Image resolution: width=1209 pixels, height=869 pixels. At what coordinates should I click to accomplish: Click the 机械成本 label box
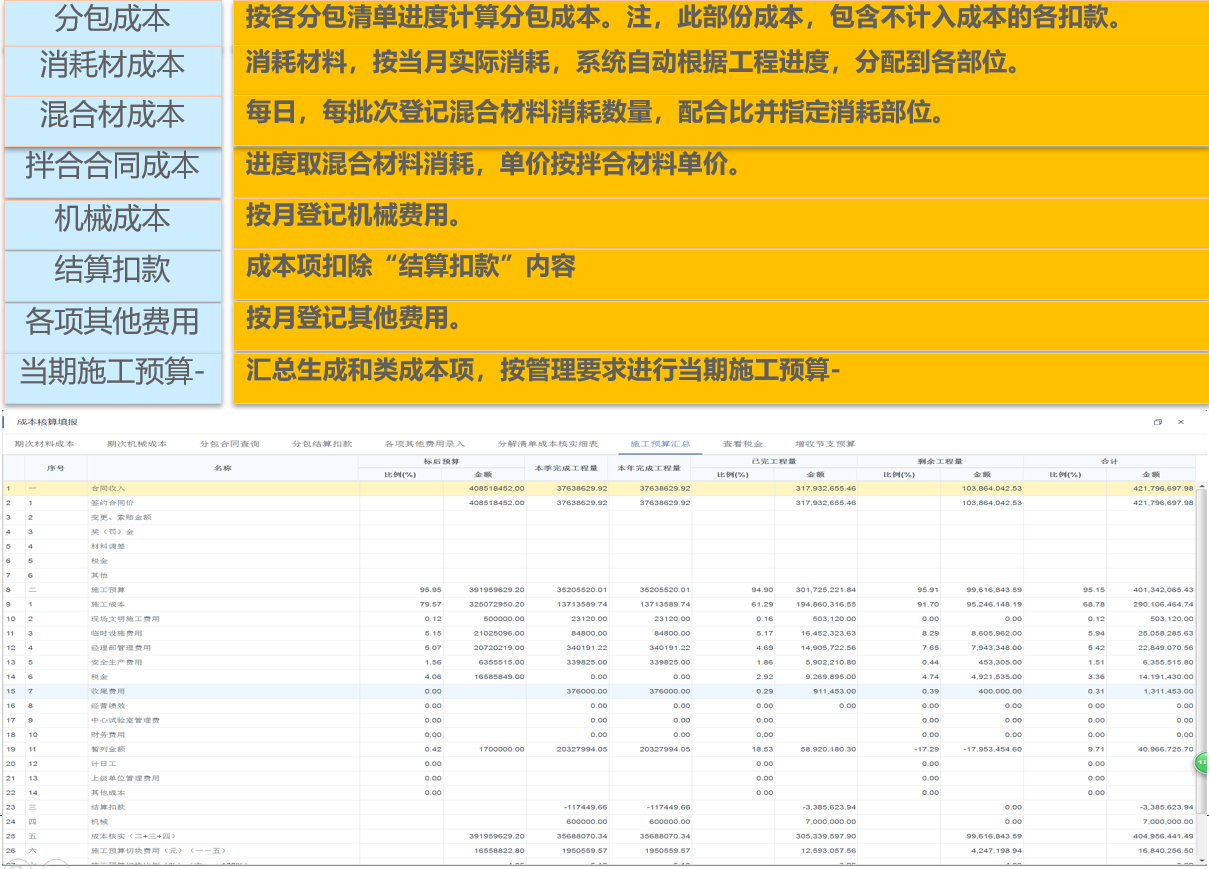click(112, 219)
